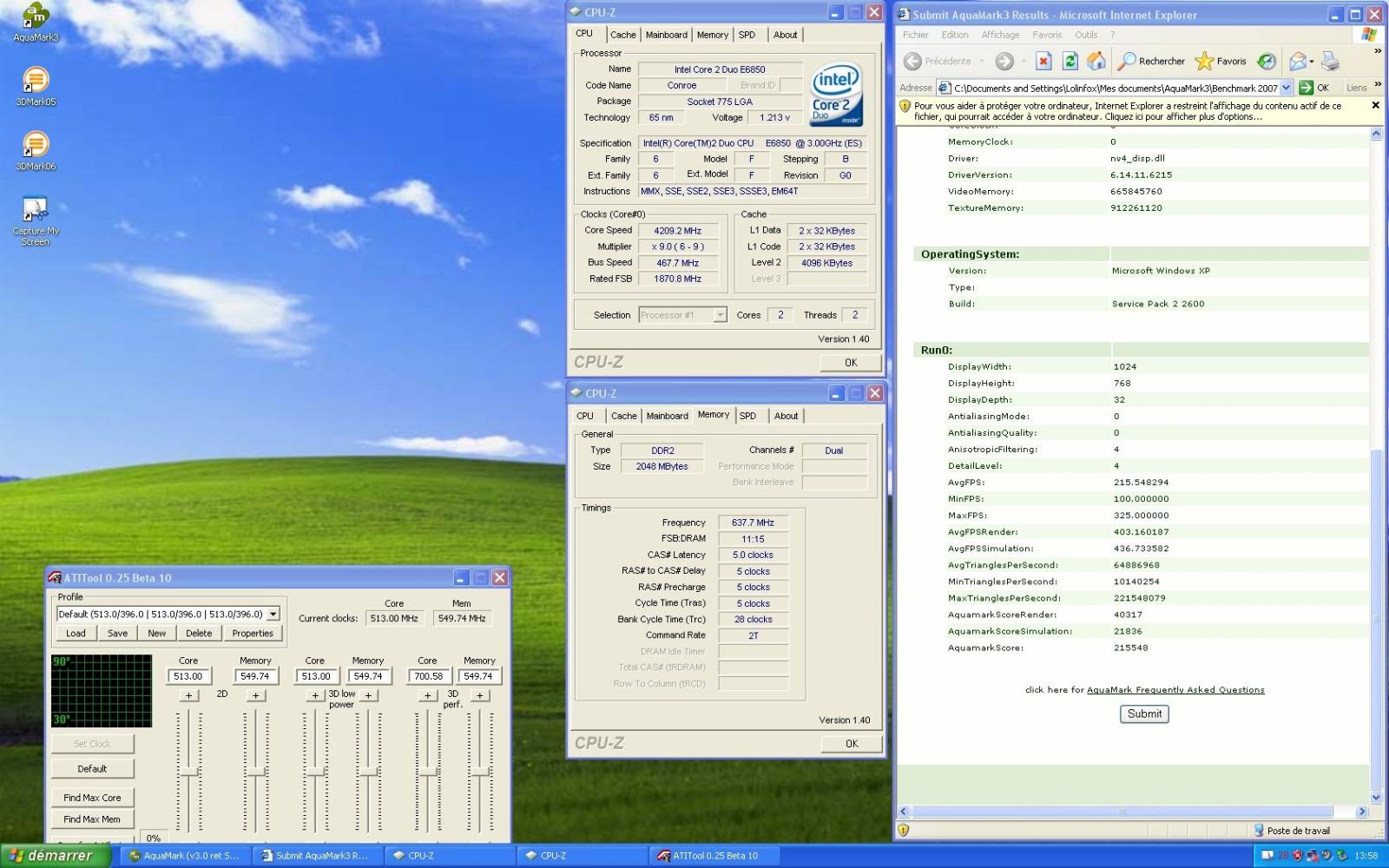Close the yellow information bar with its X
This screenshot has height=868, width=1389.
click(1375, 105)
